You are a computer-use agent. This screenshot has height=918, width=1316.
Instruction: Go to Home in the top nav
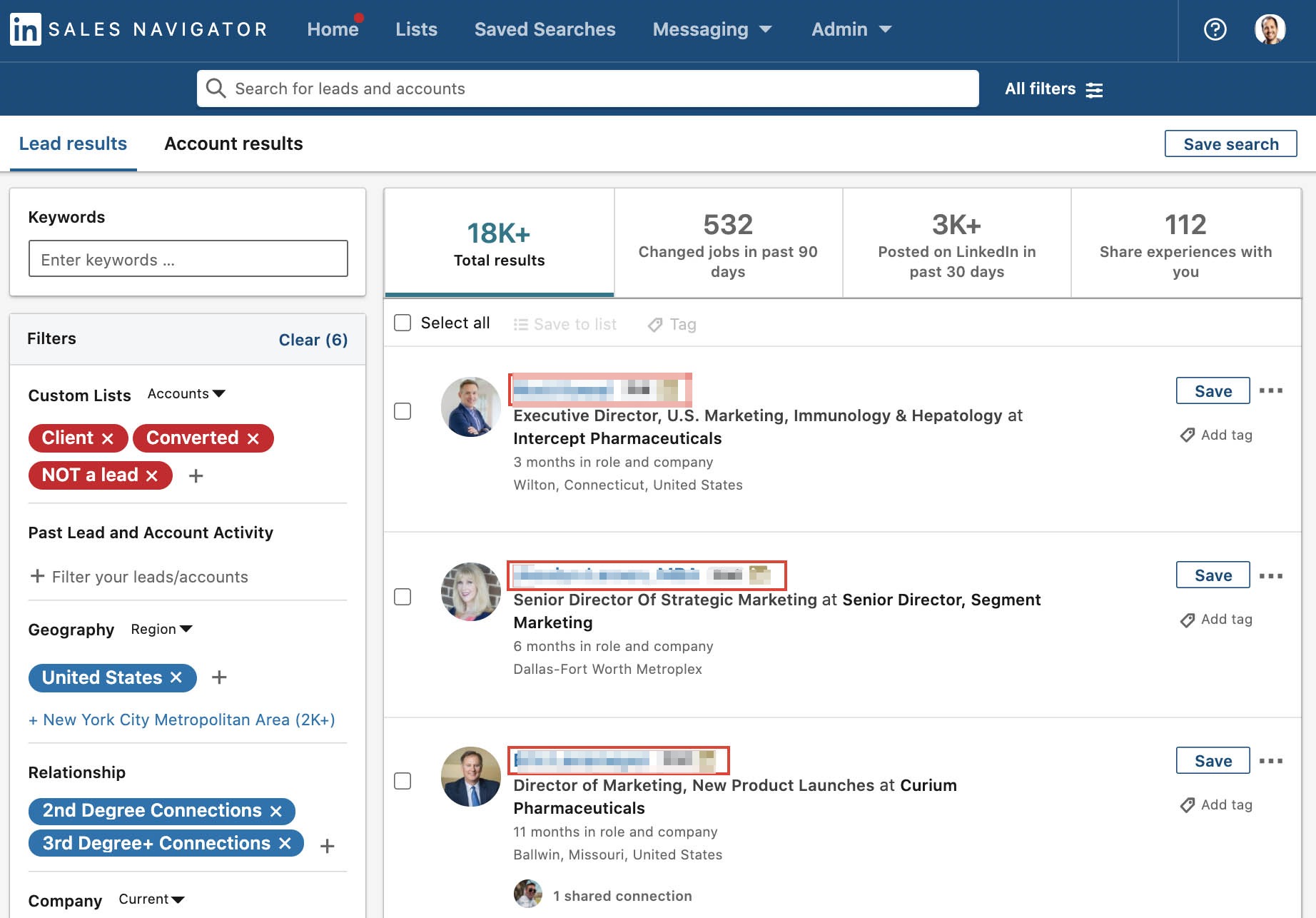pyautogui.click(x=333, y=29)
